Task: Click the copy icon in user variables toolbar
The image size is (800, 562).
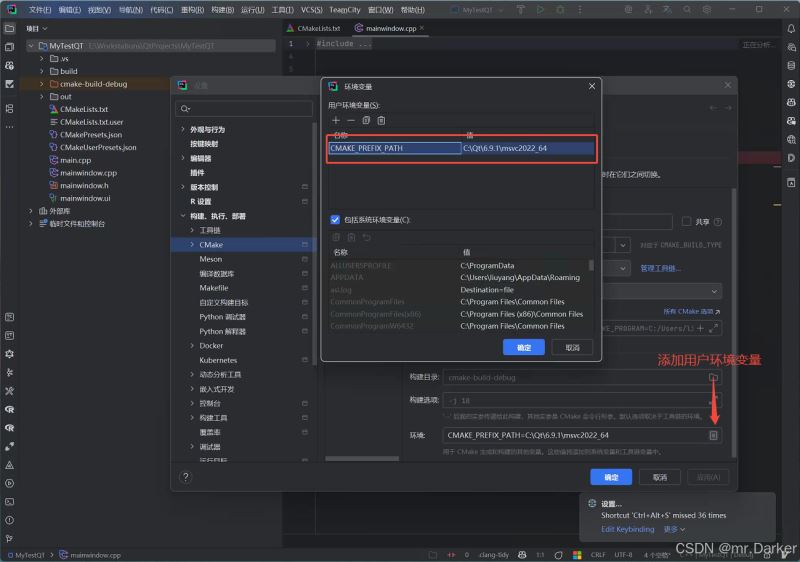Action: [x=366, y=120]
